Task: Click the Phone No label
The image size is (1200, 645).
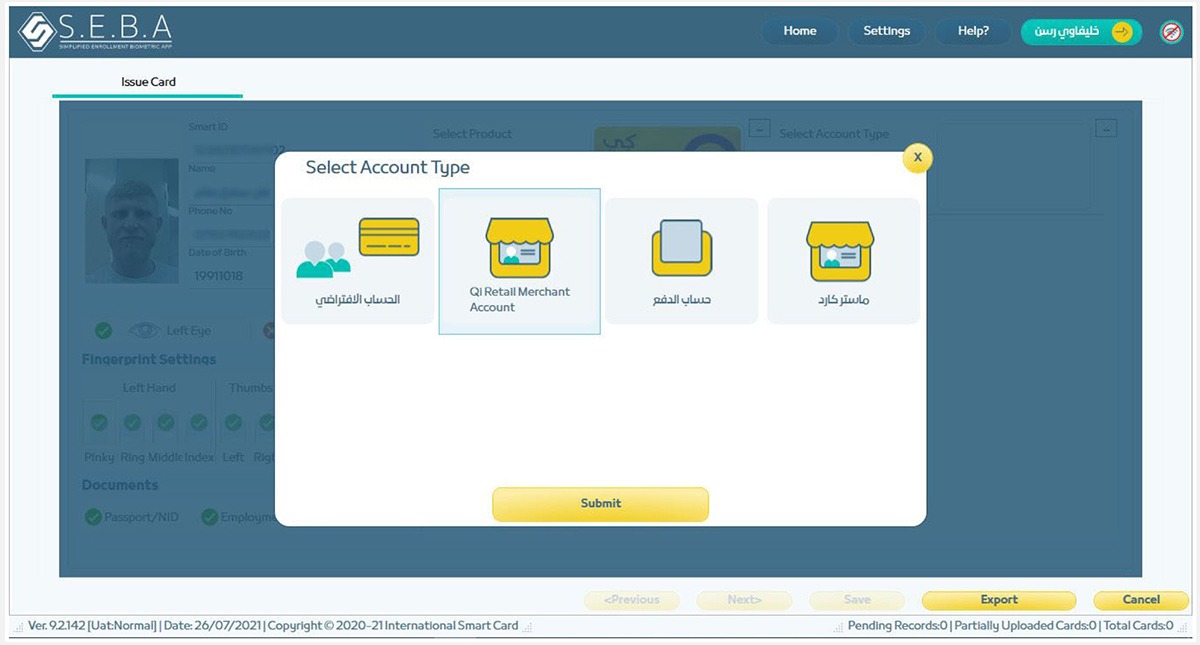Action: click(210, 211)
